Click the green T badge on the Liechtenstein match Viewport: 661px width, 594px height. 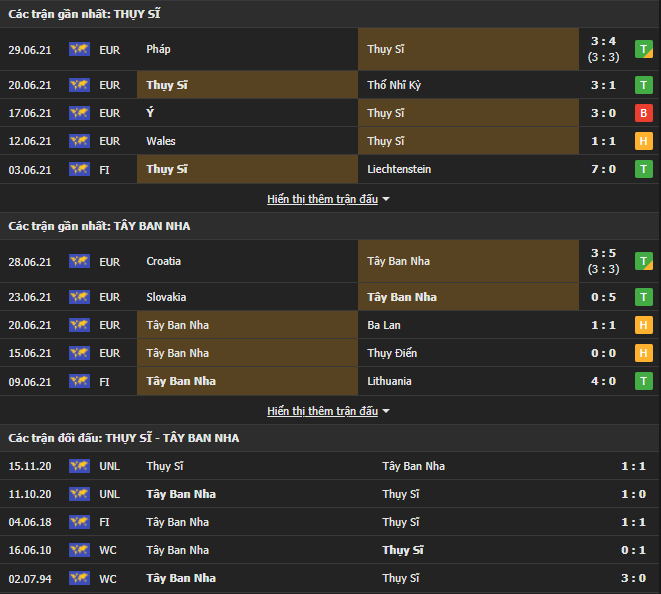pyautogui.click(x=644, y=169)
